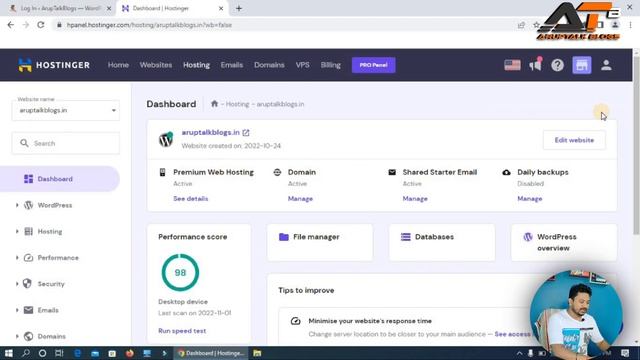
Task: Open Domains in top navigation
Action: point(269,65)
